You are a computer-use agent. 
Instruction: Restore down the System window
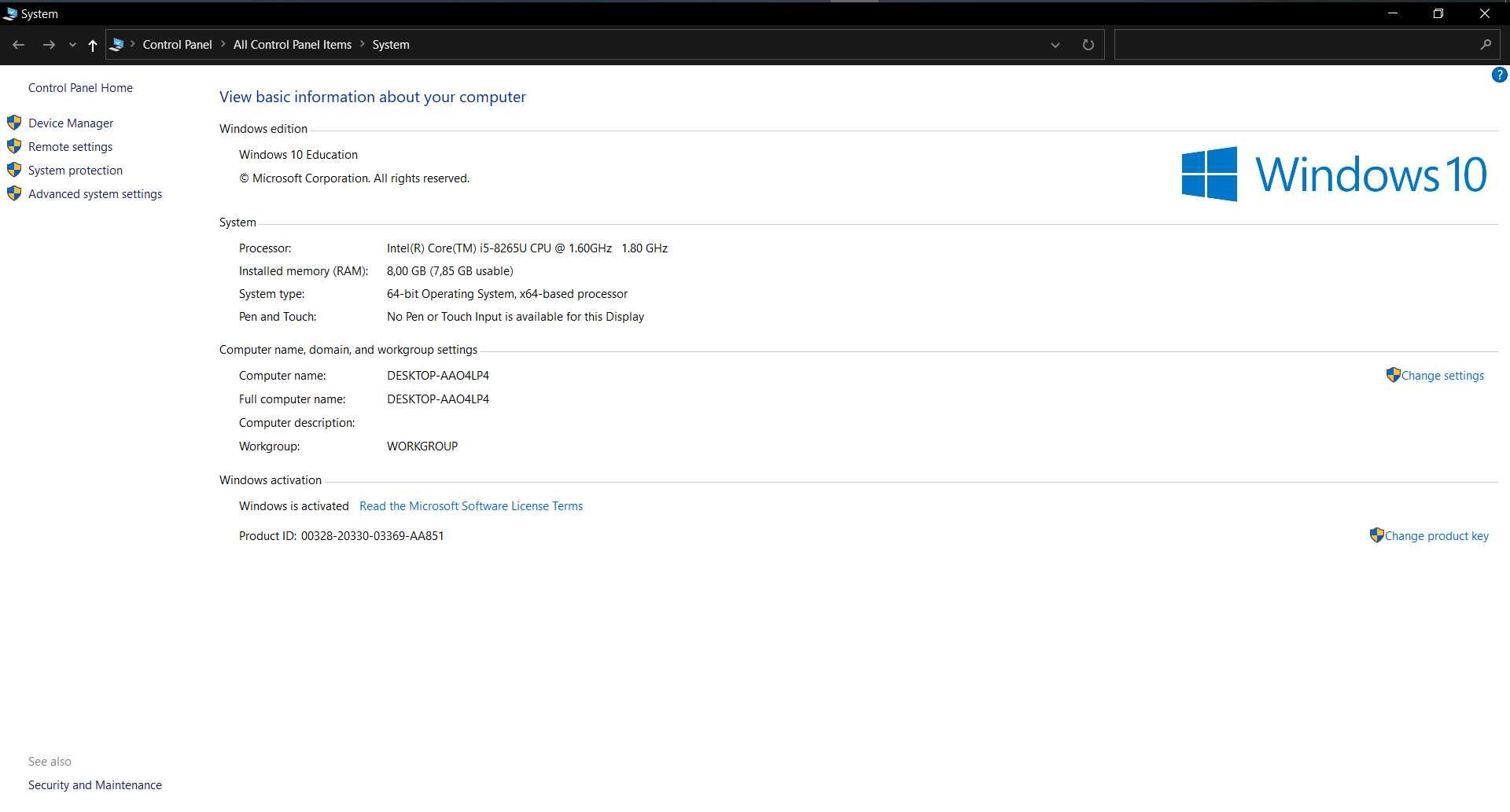(1438, 13)
